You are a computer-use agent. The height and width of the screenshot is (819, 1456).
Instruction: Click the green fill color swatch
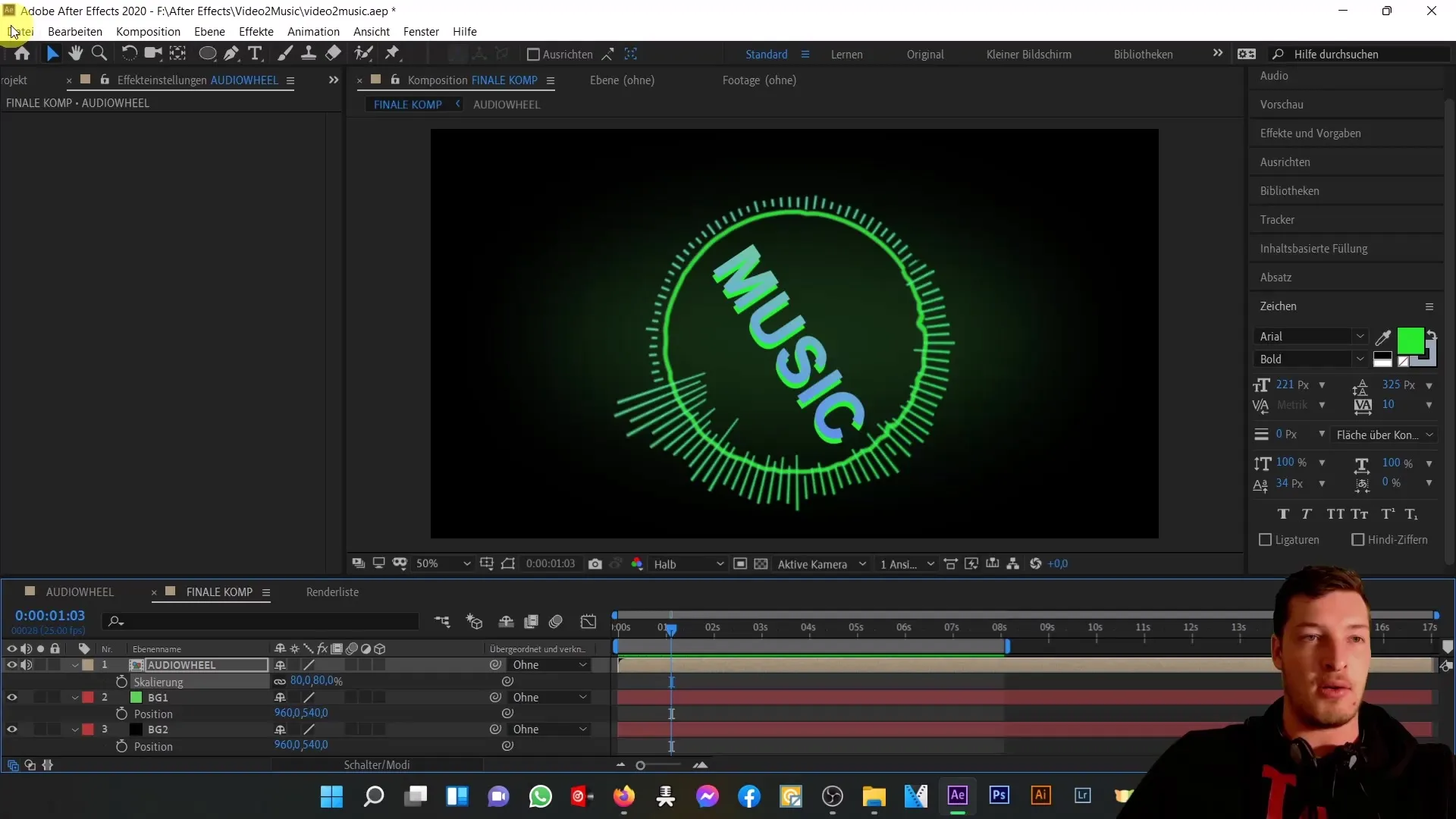coord(1410,341)
